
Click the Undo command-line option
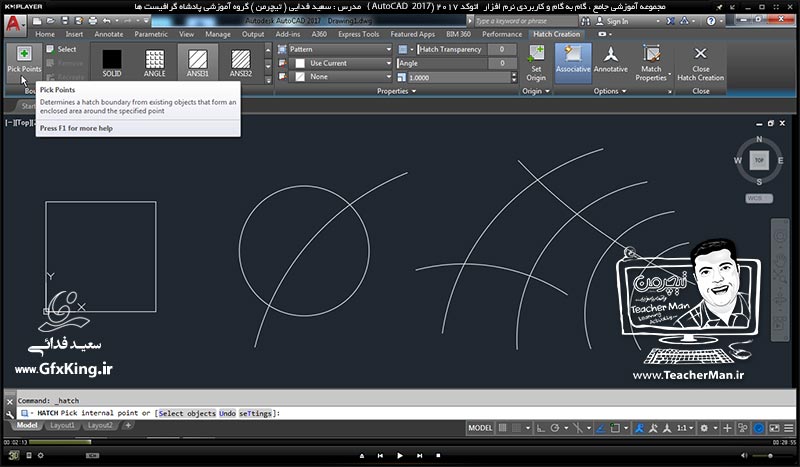point(228,413)
